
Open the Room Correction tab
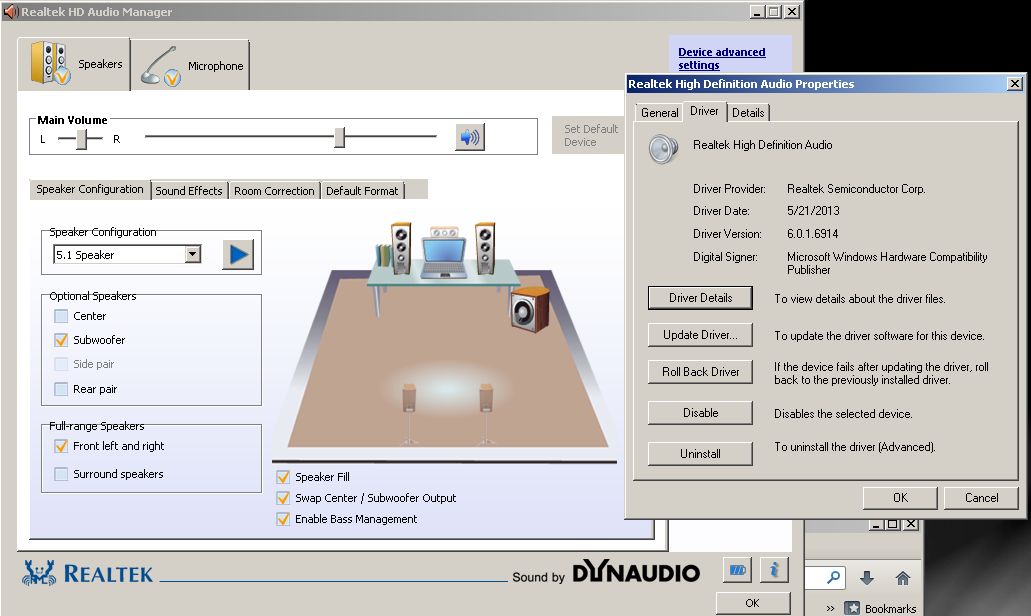[274, 191]
